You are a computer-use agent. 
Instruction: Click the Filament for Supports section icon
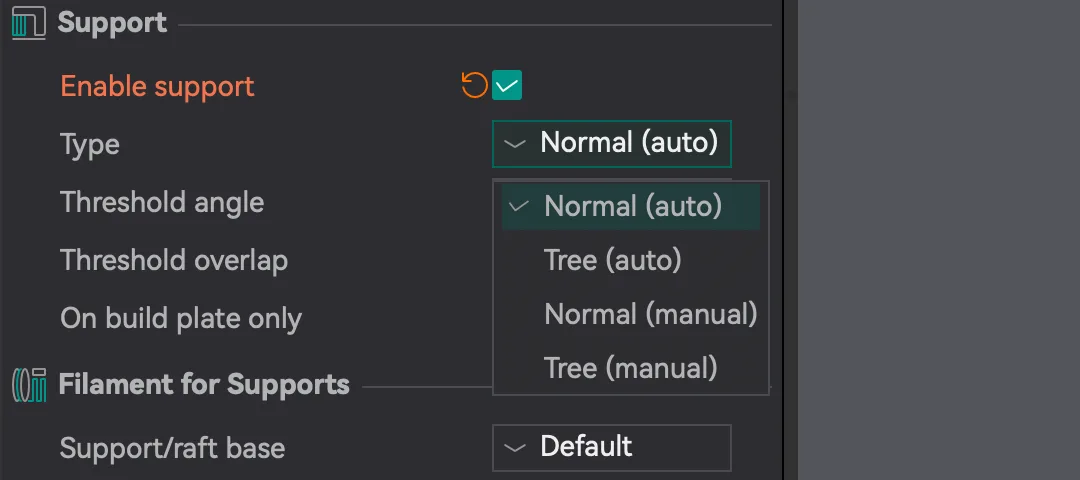tap(29, 384)
